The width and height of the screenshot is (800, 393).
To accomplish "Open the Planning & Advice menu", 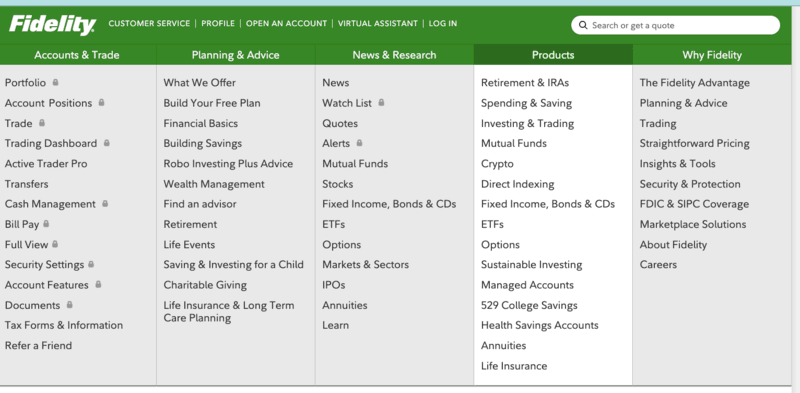I will point(236,55).
